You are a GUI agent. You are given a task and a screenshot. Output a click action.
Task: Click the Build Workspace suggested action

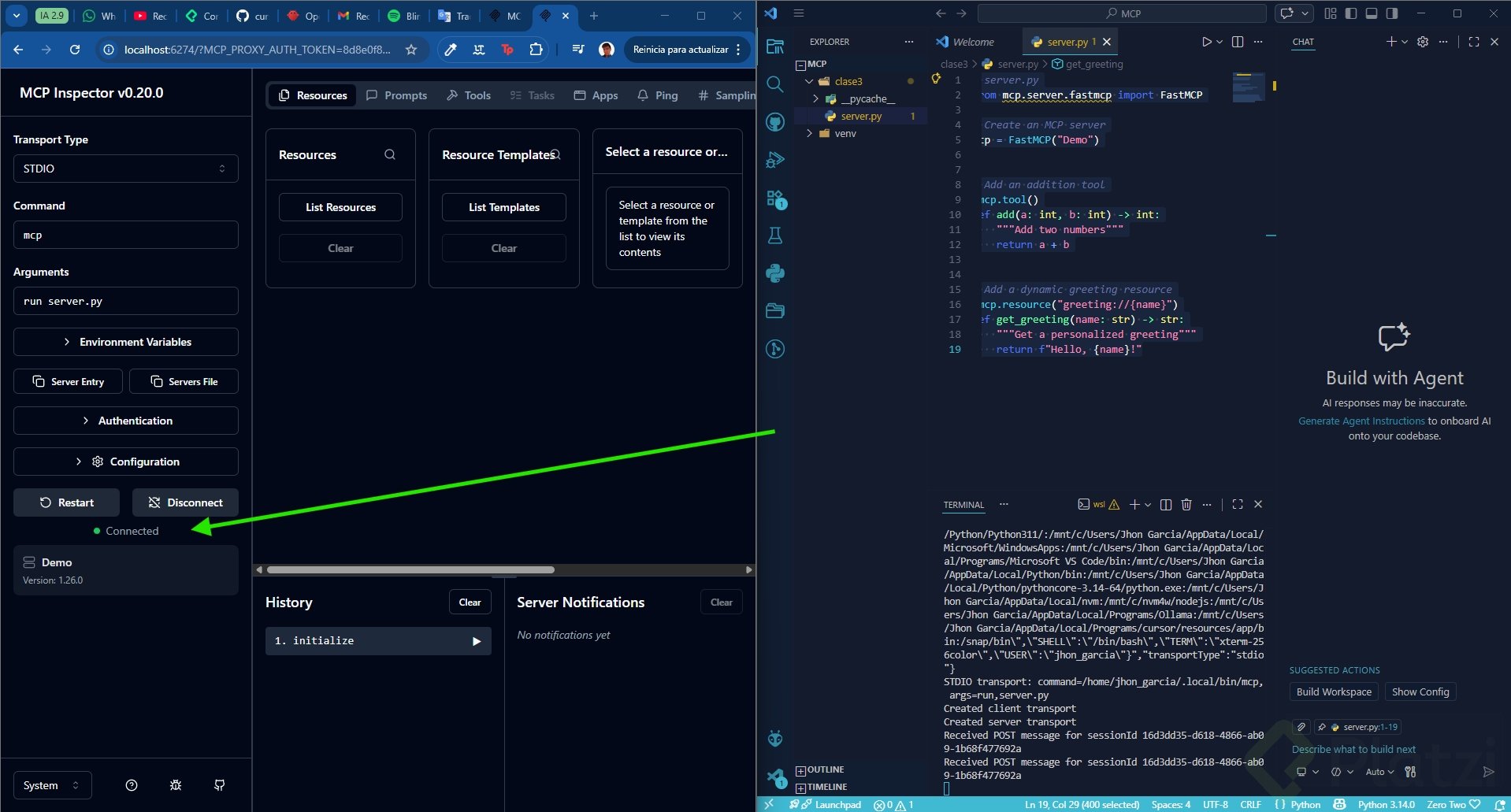pyautogui.click(x=1334, y=691)
